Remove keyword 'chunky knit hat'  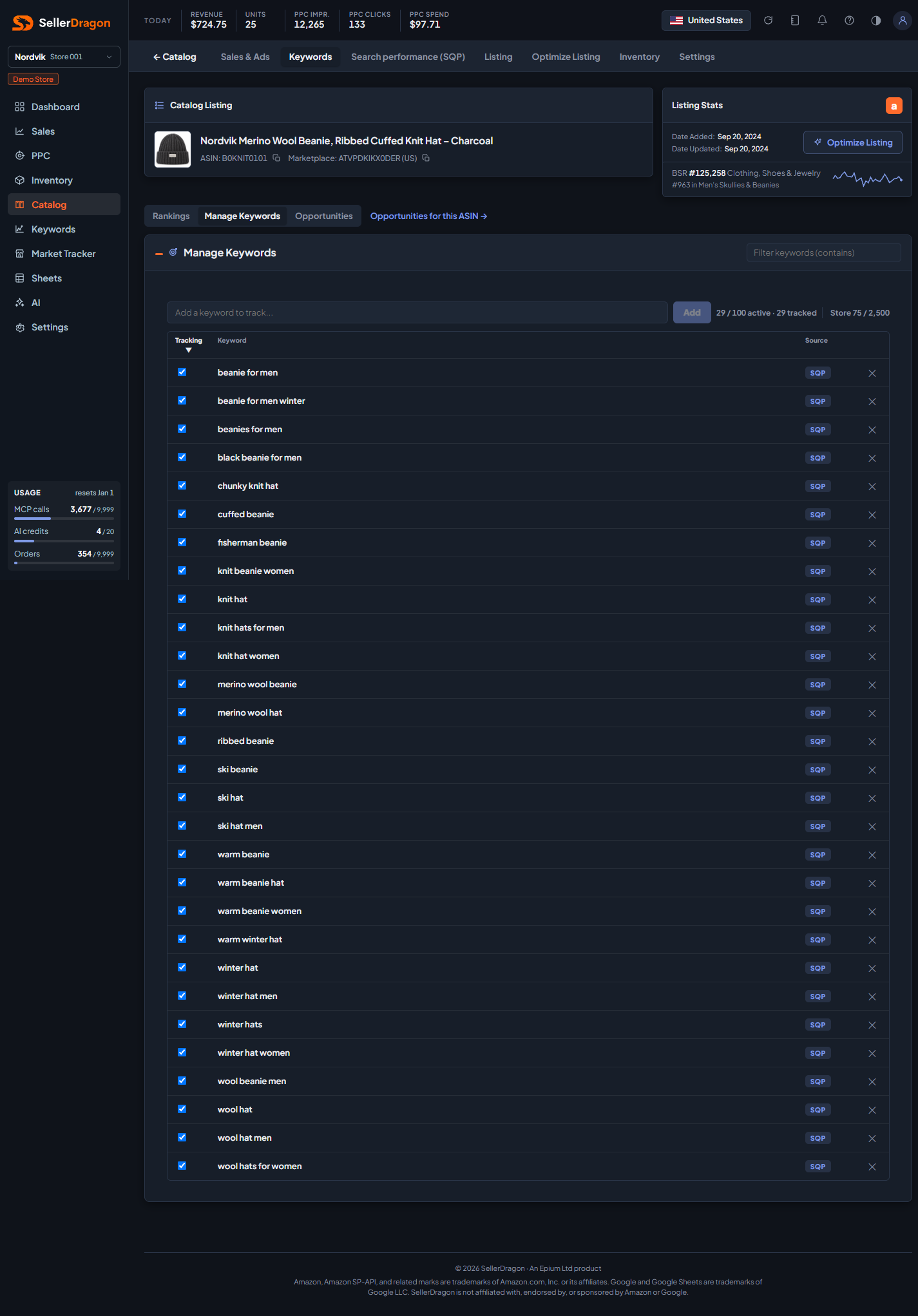[872, 486]
